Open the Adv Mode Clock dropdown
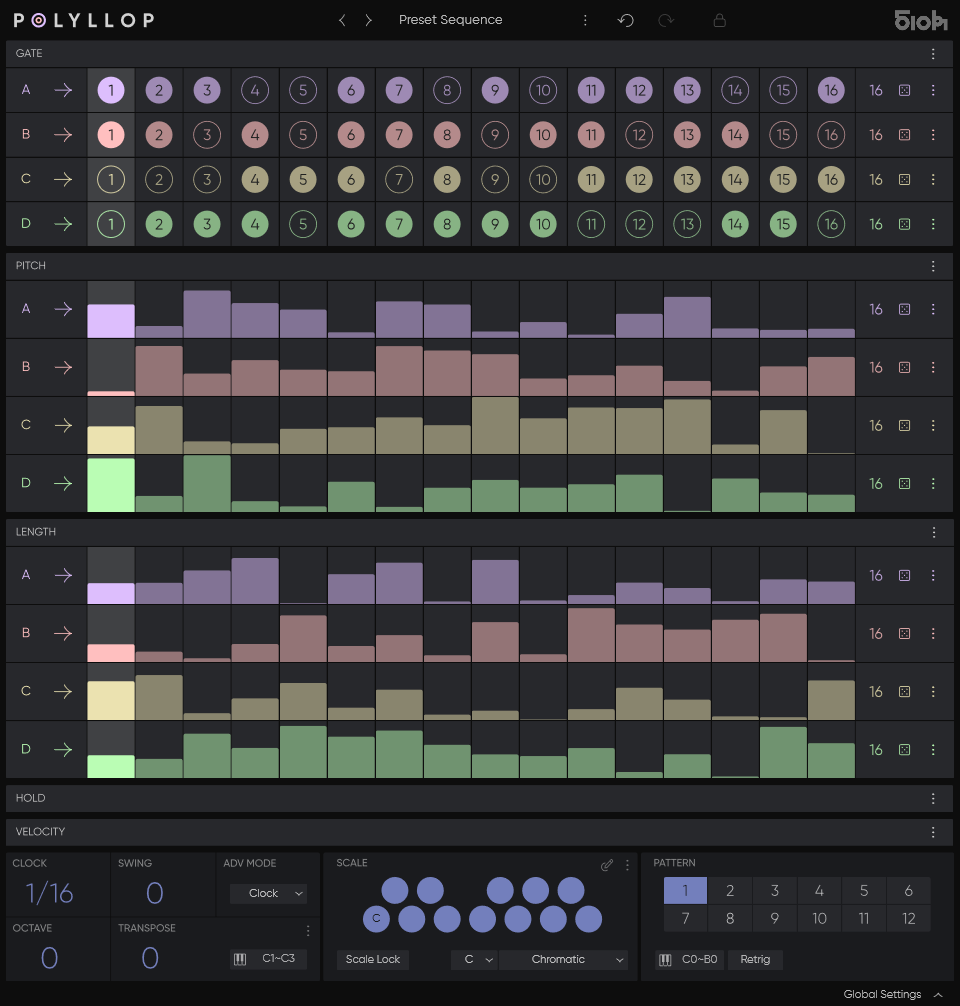Image resolution: width=960 pixels, height=1006 pixels. (268, 893)
